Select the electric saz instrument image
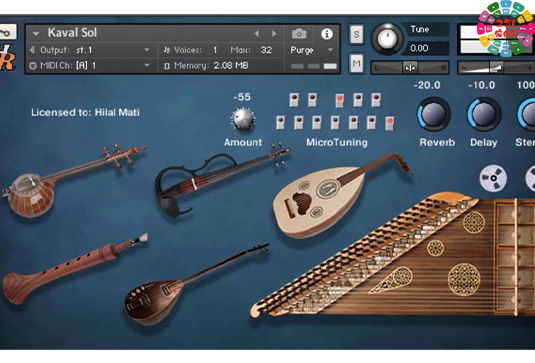The height and width of the screenshot is (363, 535). pyautogui.click(x=196, y=285)
